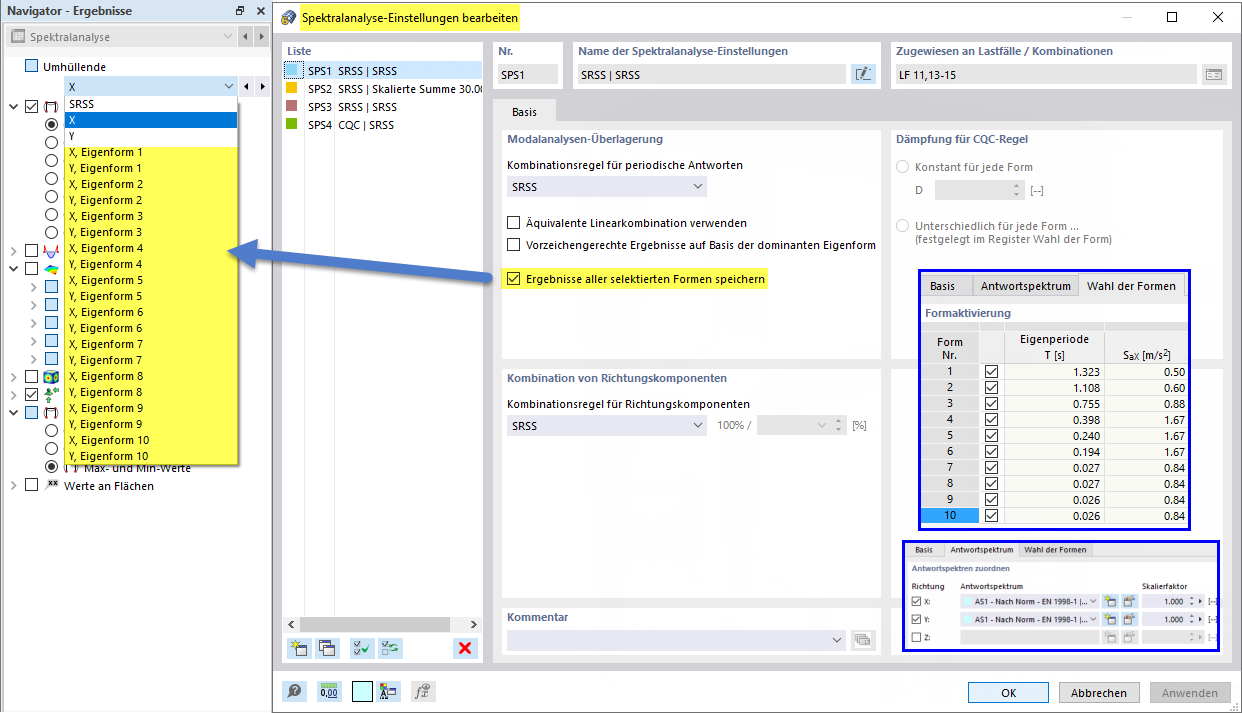Image resolution: width=1242 pixels, height=713 pixels.
Task: Click previous arrow next to X direction combo
Action: point(246,87)
